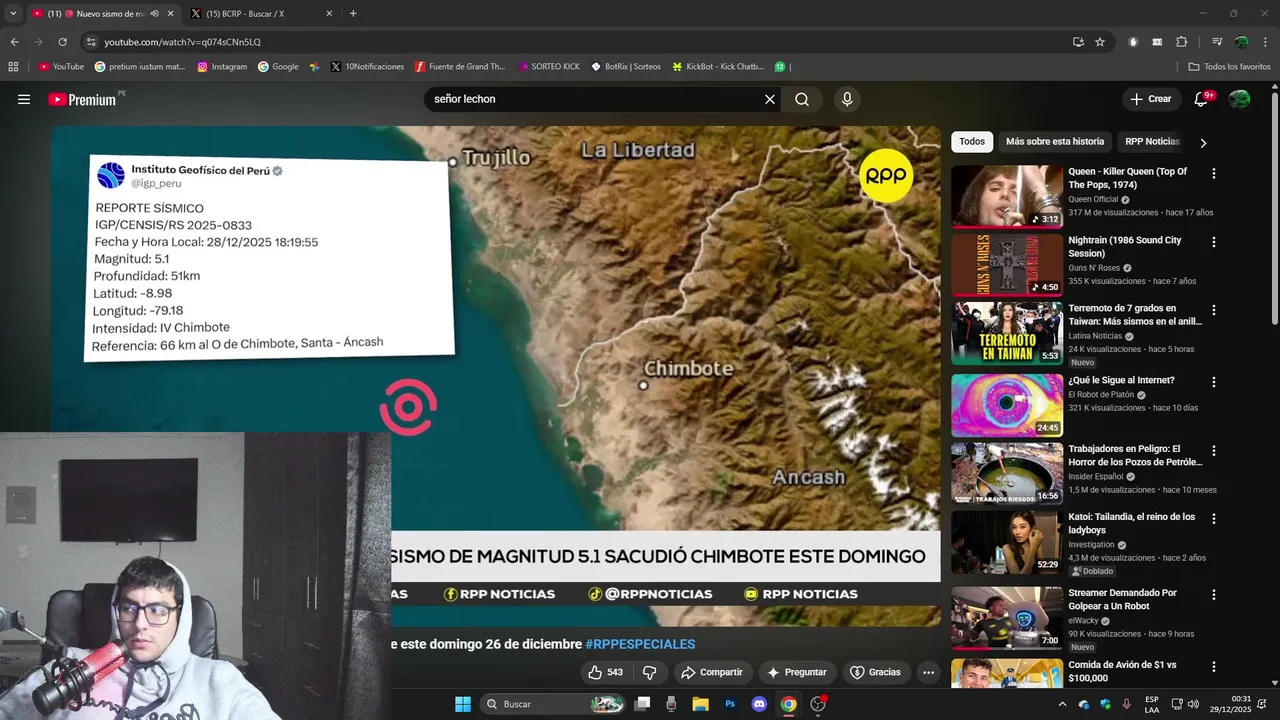Show next filter chips with arrow
This screenshot has width=1280, height=720.
click(x=1203, y=143)
